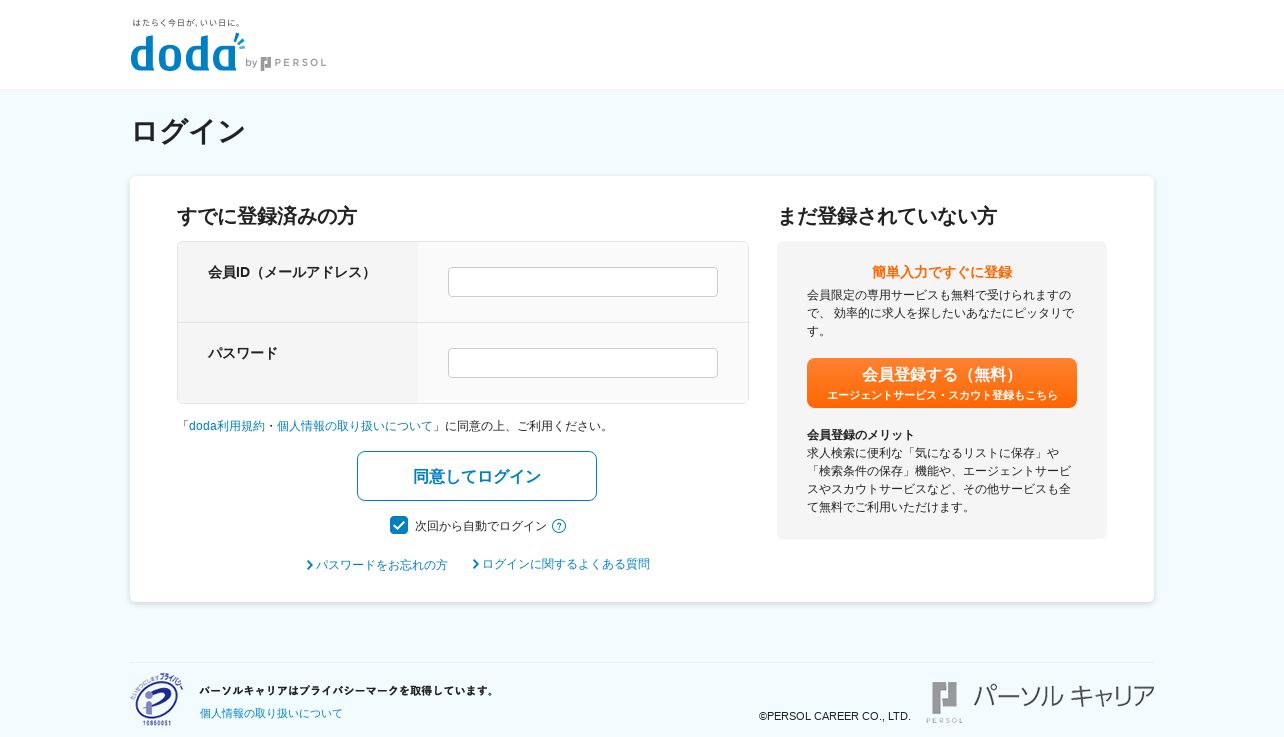The height and width of the screenshot is (737, 1284).
Task: Open 個人情報の取り扱いについて link near login terms
Action: pyautogui.click(x=355, y=426)
